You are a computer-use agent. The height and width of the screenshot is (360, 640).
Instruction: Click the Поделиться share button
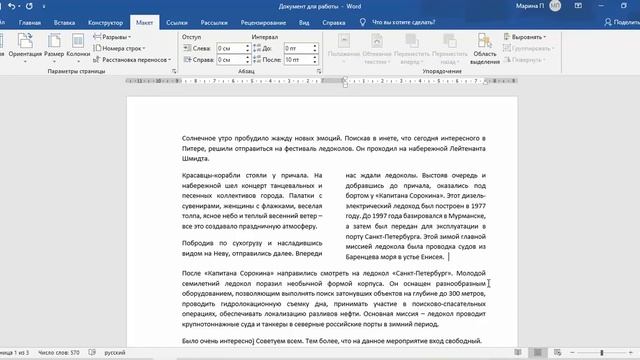coord(621,22)
